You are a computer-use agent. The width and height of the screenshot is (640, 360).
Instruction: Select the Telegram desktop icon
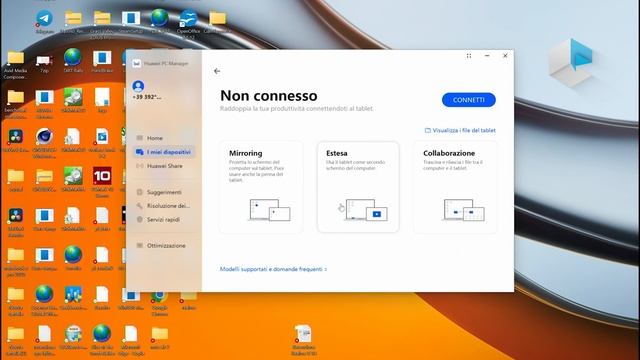44,22
